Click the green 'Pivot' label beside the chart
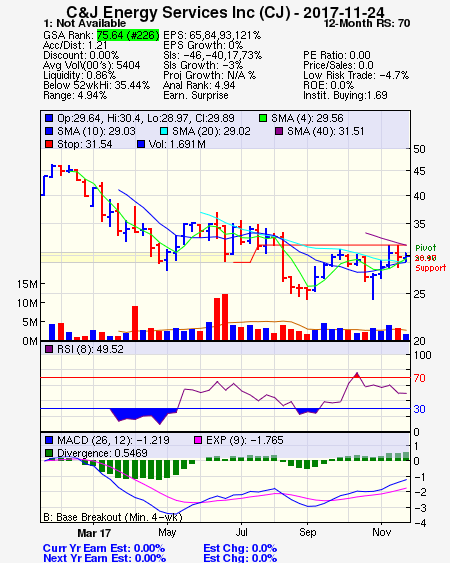Viewport: 450px width, 563px height. 426,248
